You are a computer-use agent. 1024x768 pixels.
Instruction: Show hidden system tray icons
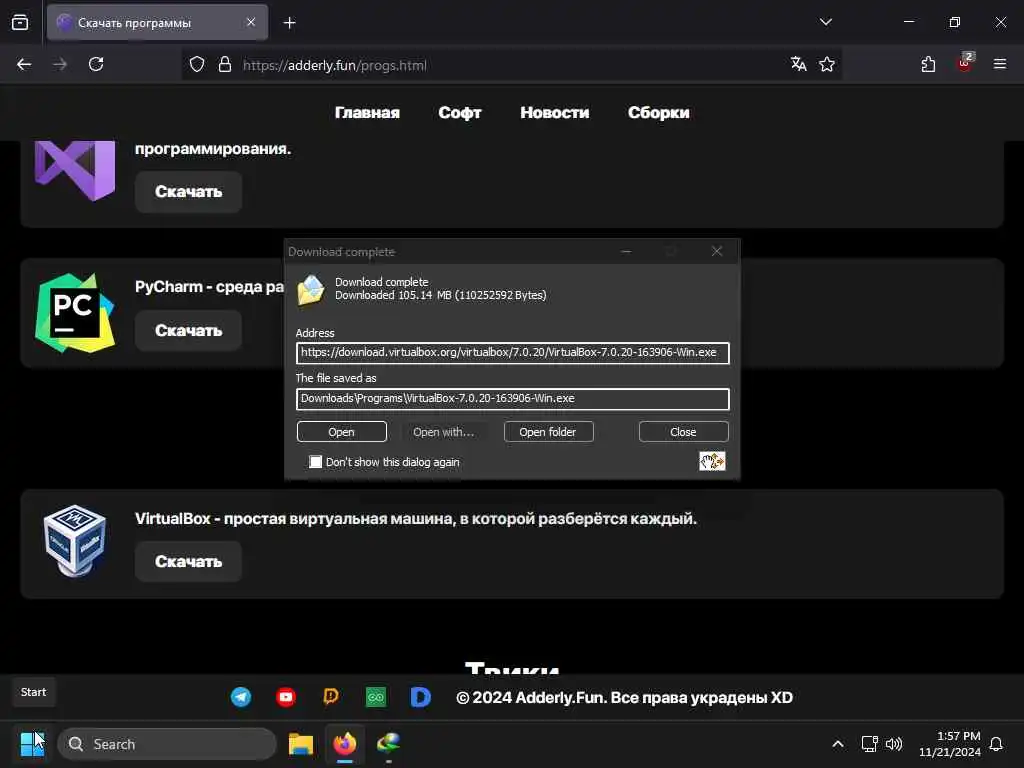click(838, 744)
